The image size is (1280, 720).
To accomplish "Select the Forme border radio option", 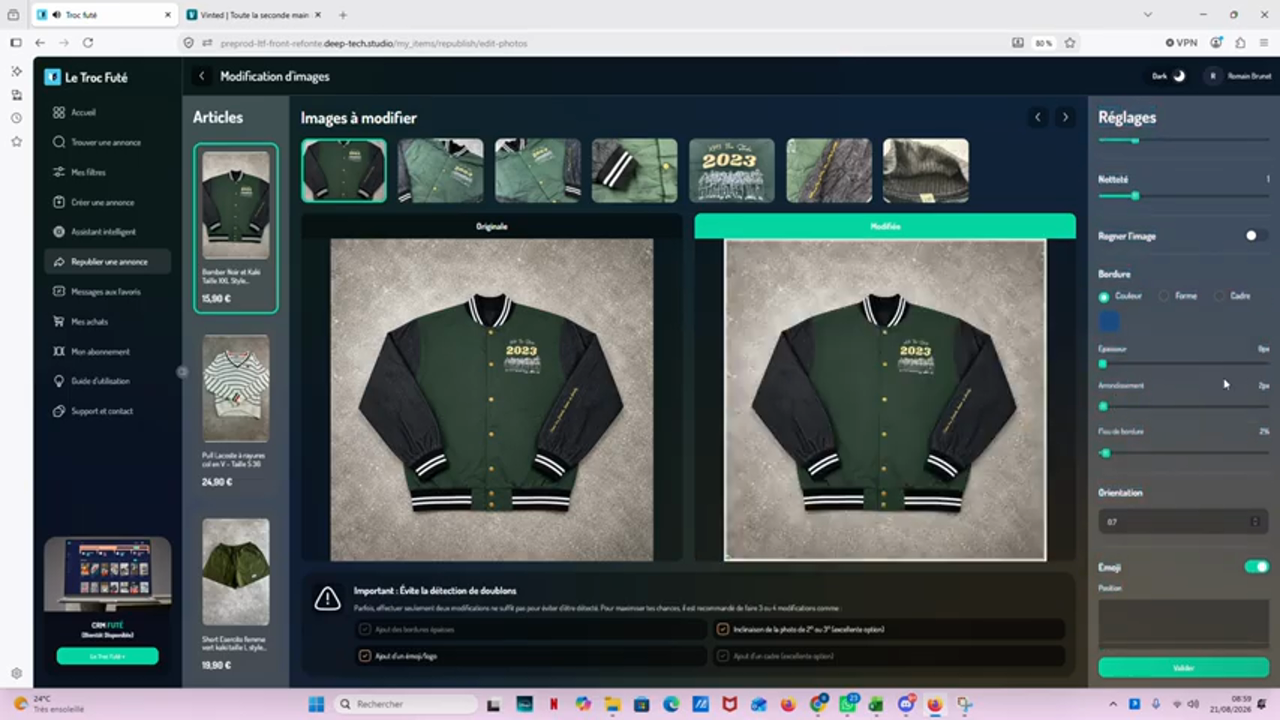I will click(1164, 296).
